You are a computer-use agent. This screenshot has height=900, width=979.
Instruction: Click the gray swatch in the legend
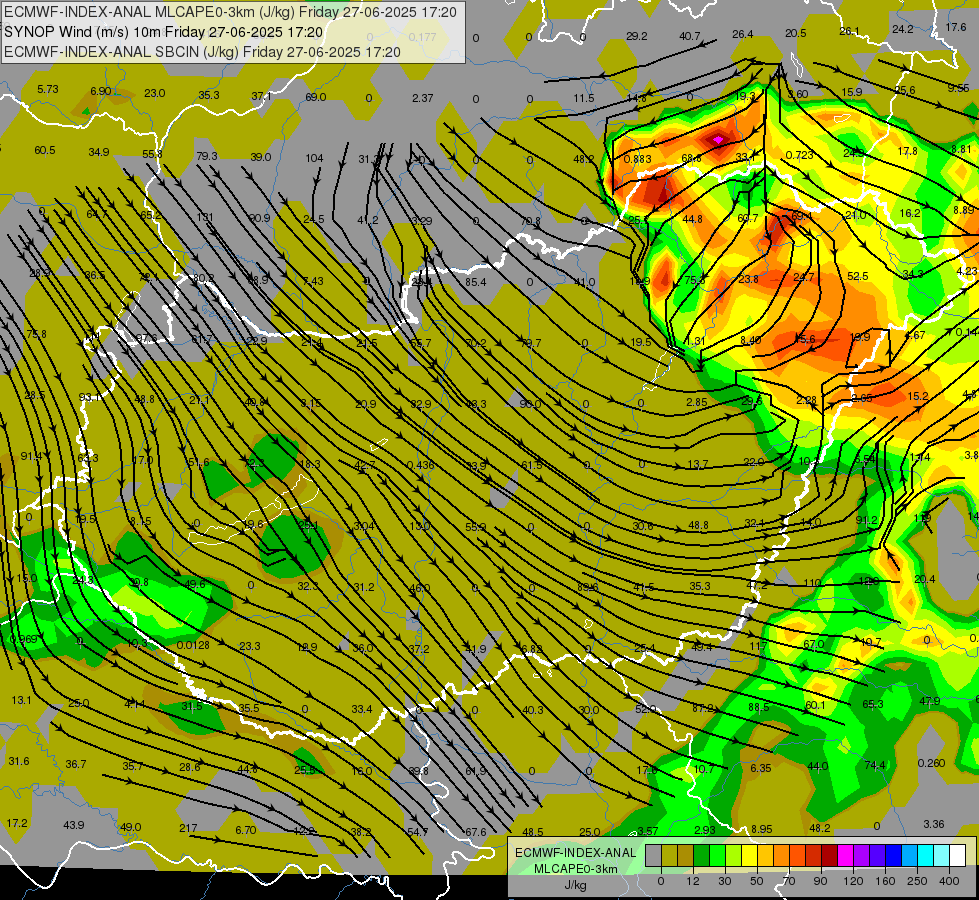(654, 856)
